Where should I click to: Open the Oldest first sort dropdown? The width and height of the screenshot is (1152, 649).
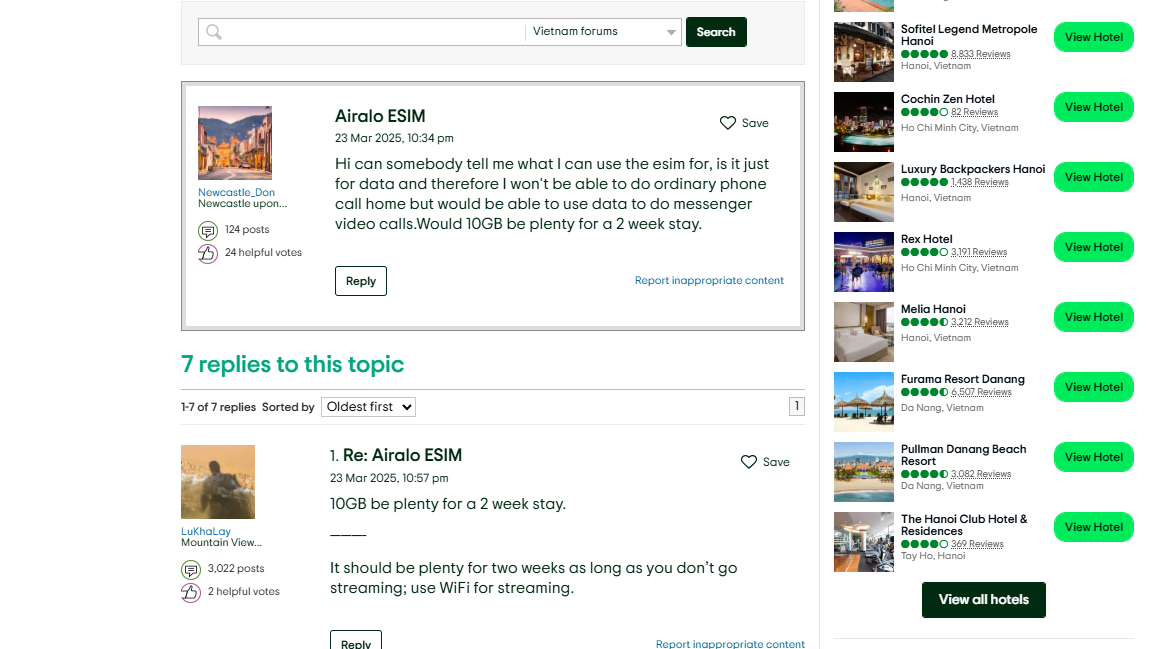click(368, 407)
